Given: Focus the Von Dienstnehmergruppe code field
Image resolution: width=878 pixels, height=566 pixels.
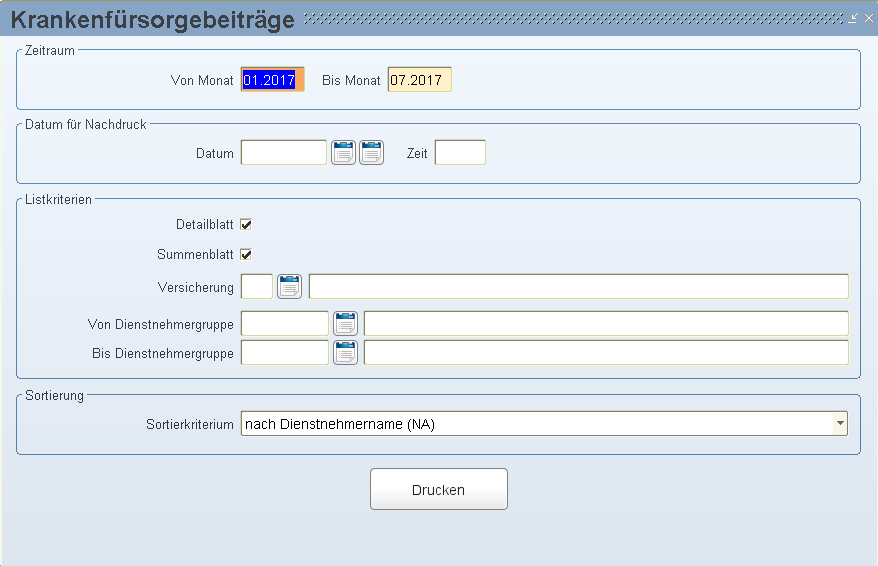Looking at the screenshot, I should (x=284, y=324).
